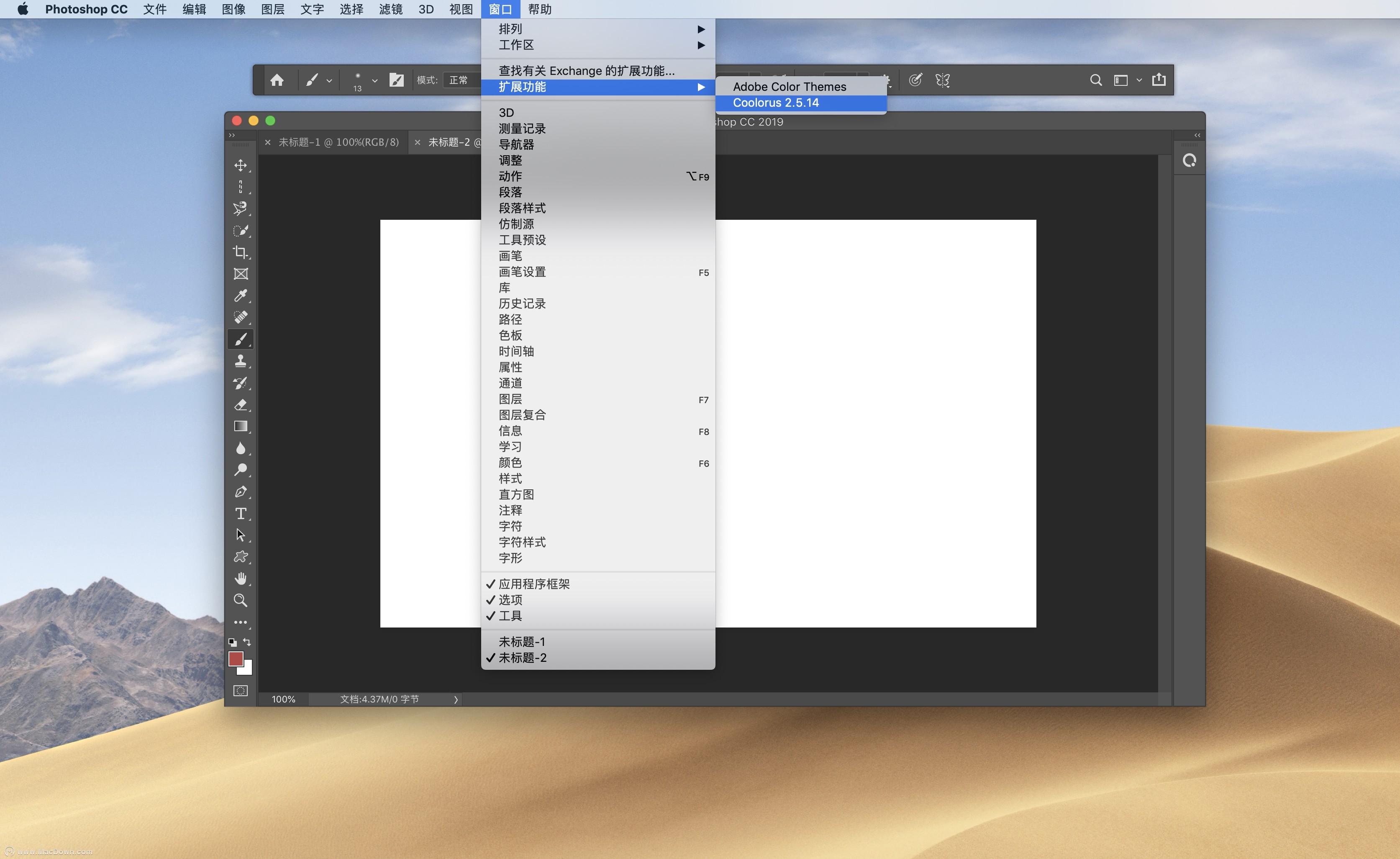Select the Dodge tool
The width and height of the screenshot is (1400, 859).
point(240,470)
